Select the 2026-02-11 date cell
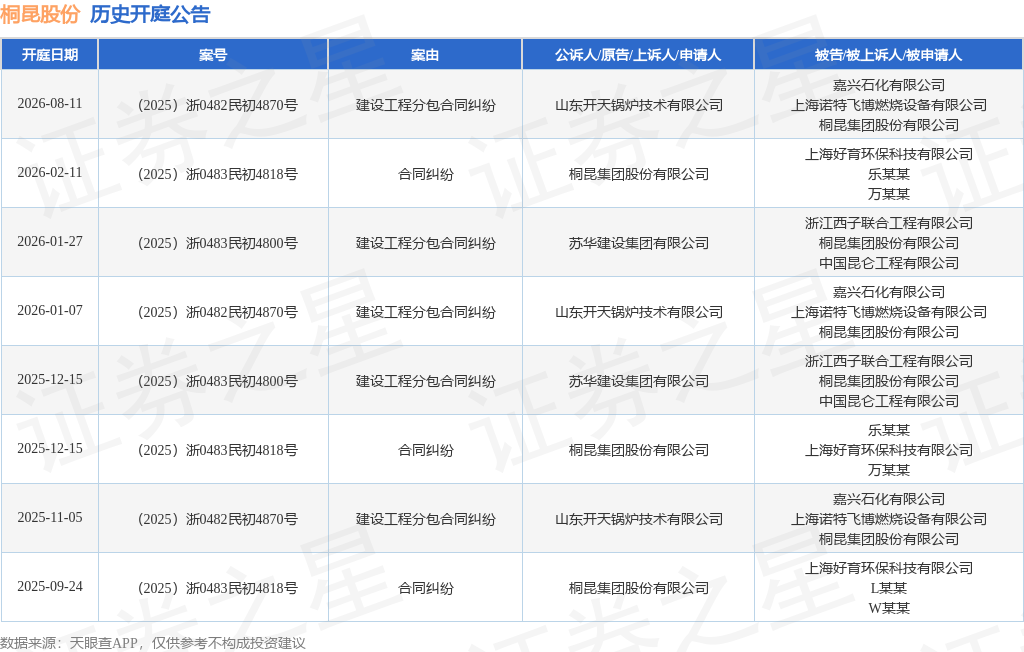This screenshot has height=652, width=1024. click(x=50, y=172)
